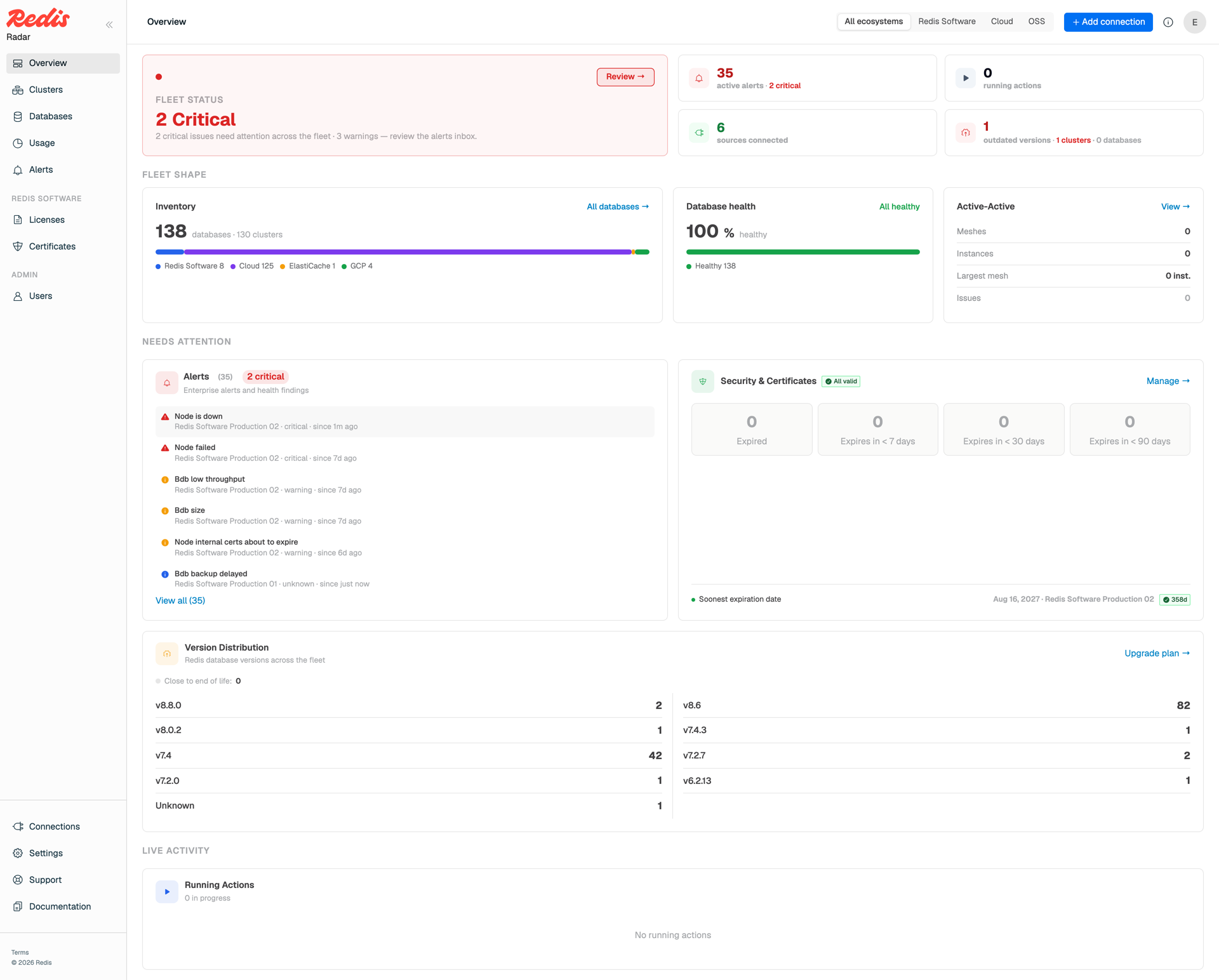Image resolution: width=1219 pixels, height=980 pixels.
Task: Click the Add connection button
Action: pyautogui.click(x=1108, y=22)
